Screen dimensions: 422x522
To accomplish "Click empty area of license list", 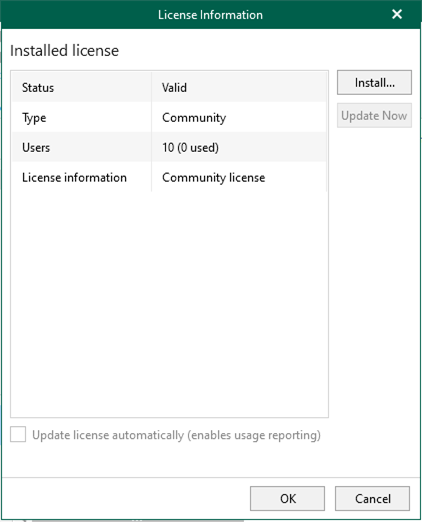I will 169,303.
